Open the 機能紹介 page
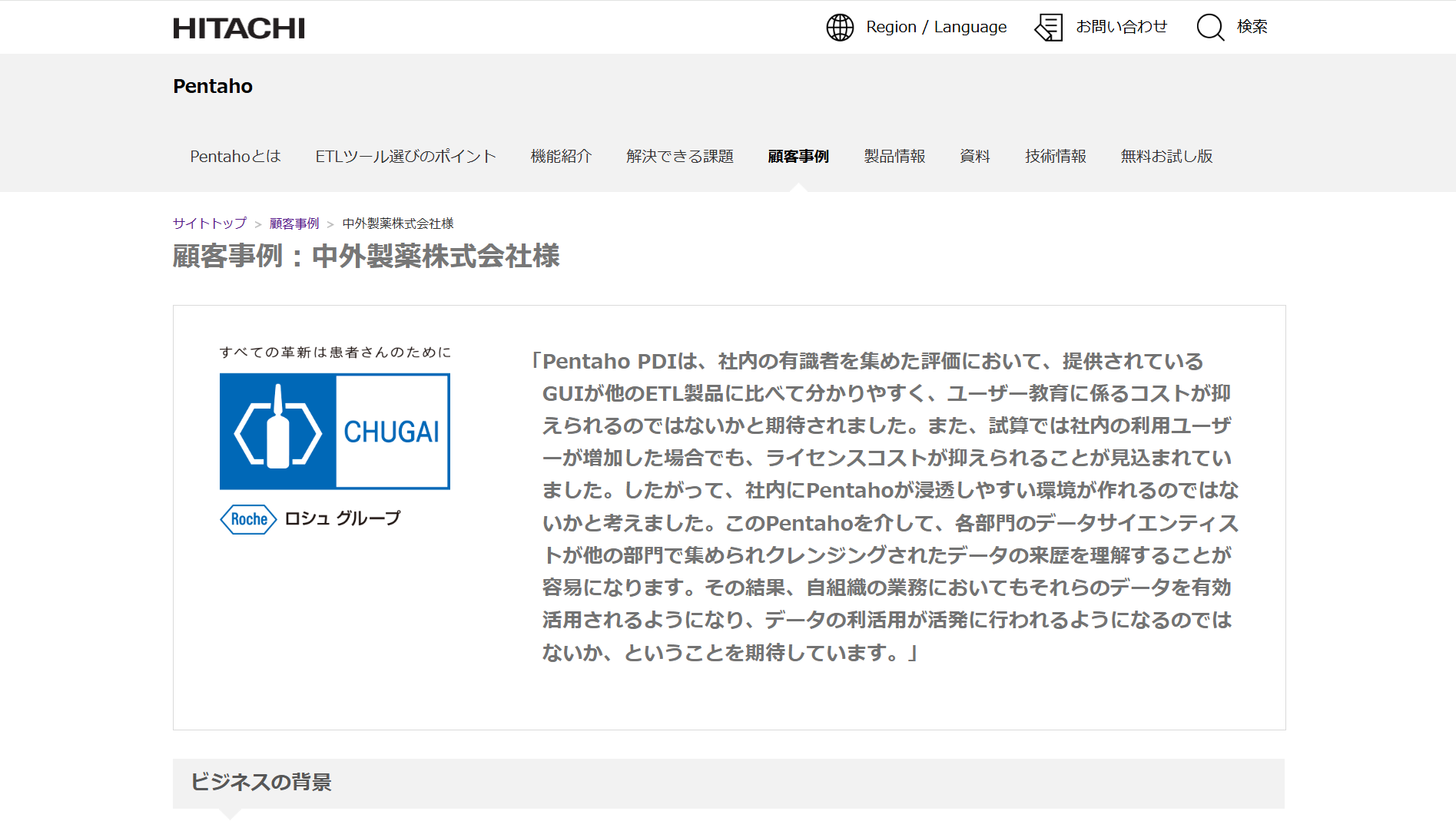Viewport: 1456px width, 821px height. coord(560,156)
